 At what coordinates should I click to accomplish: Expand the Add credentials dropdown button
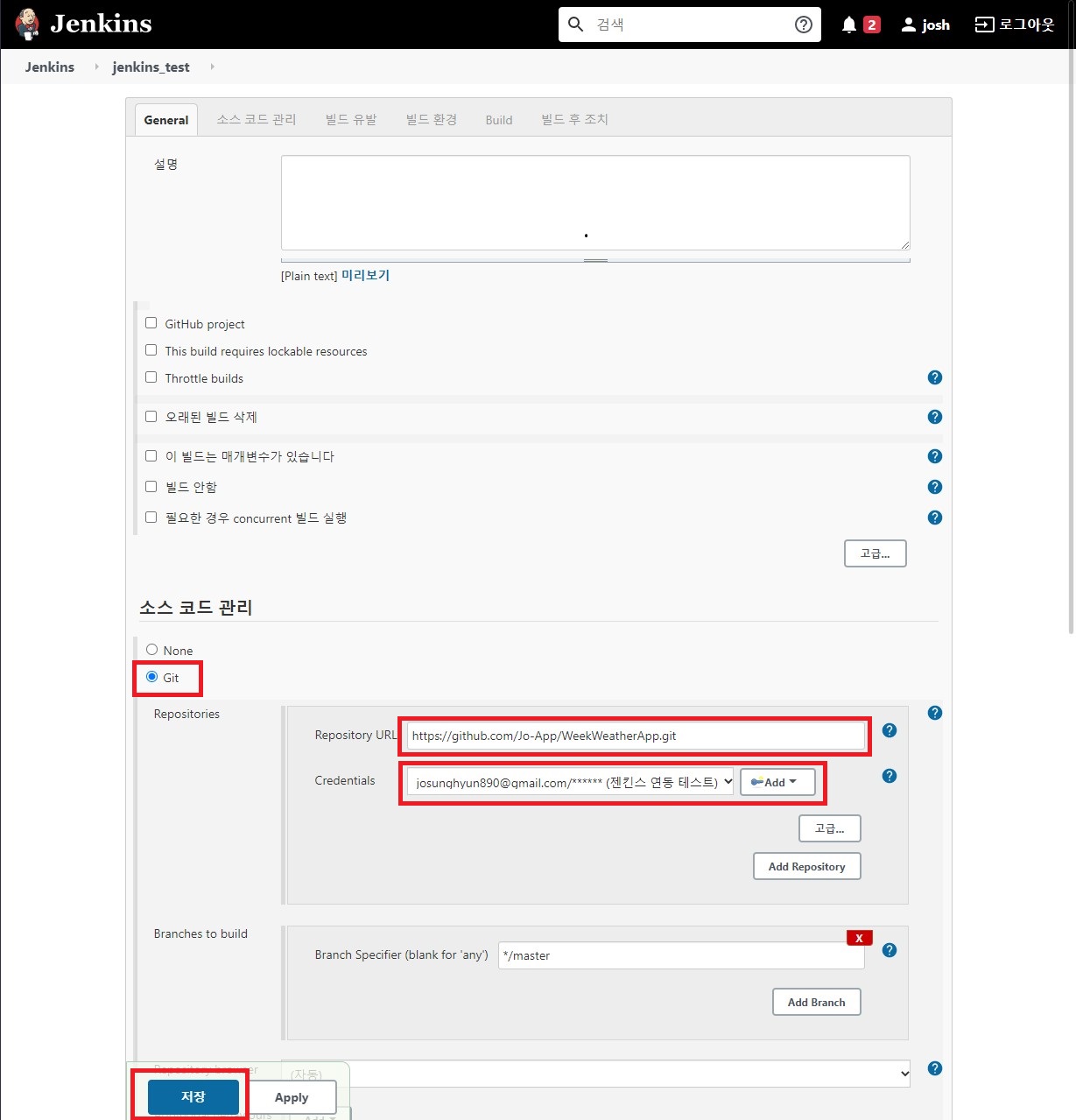(x=777, y=782)
